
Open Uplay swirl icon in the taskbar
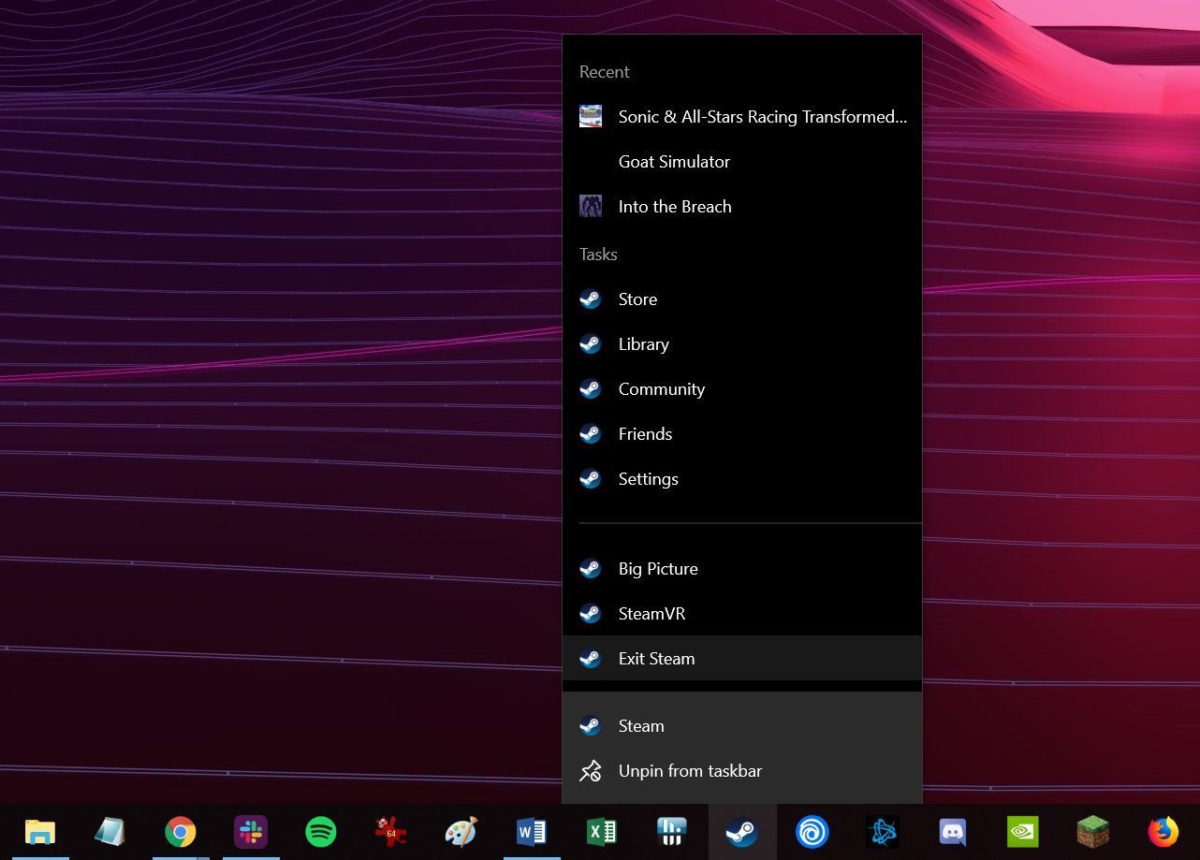click(812, 832)
